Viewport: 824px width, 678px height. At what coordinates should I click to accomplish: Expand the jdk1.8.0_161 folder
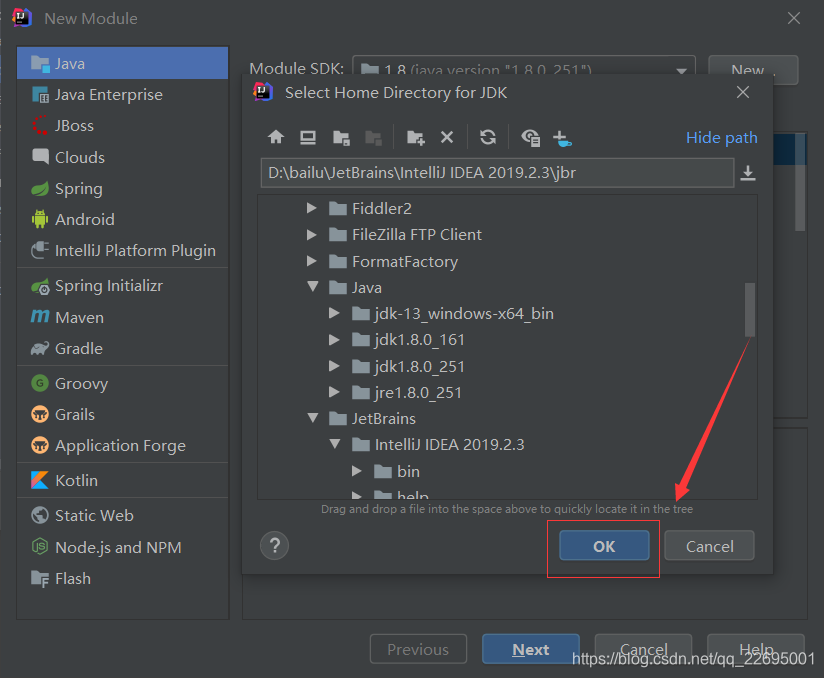coord(334,340)
